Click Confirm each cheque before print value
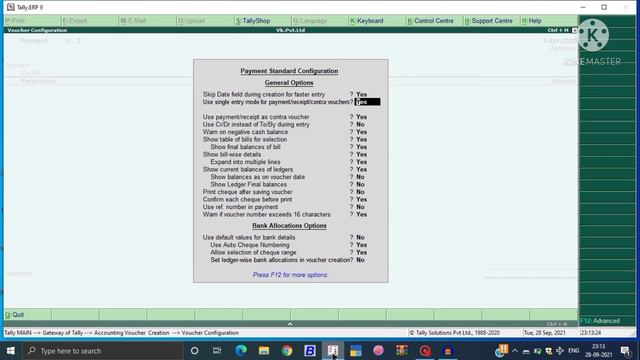 pyautogui.click(x=361, y=199)
